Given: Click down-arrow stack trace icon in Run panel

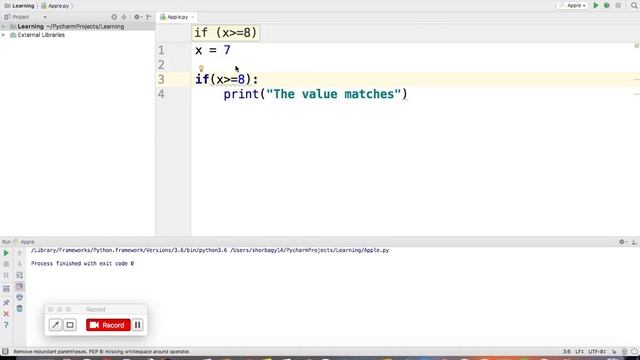Looking at the screenshot, I should pyautogui.click(x=19, y=264).
